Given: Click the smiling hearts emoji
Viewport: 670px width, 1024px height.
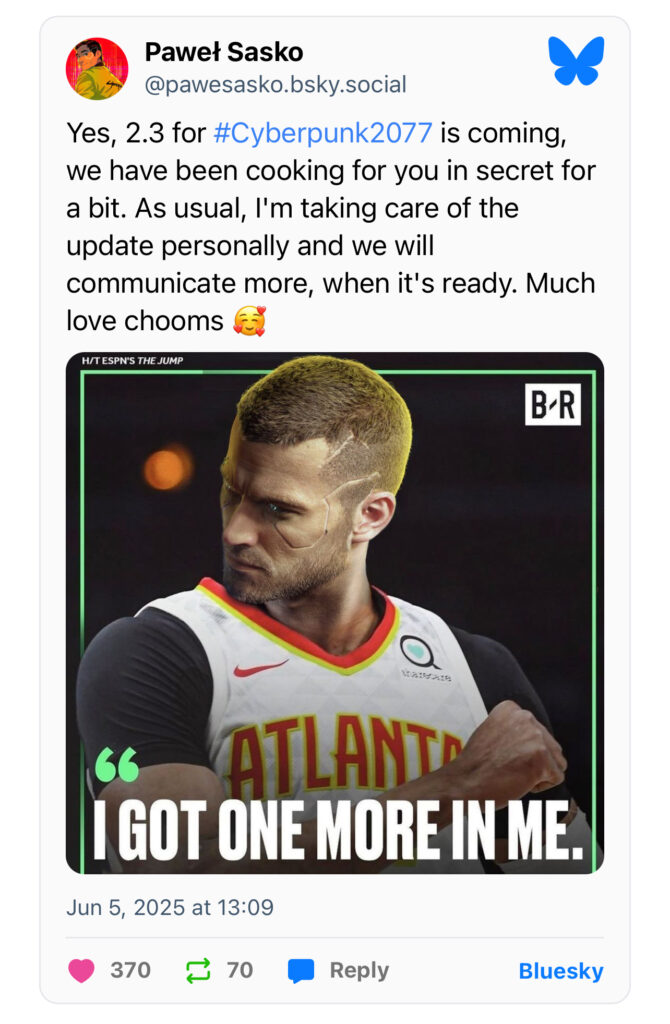Looking at the screenshot, I should pos(249,321).
